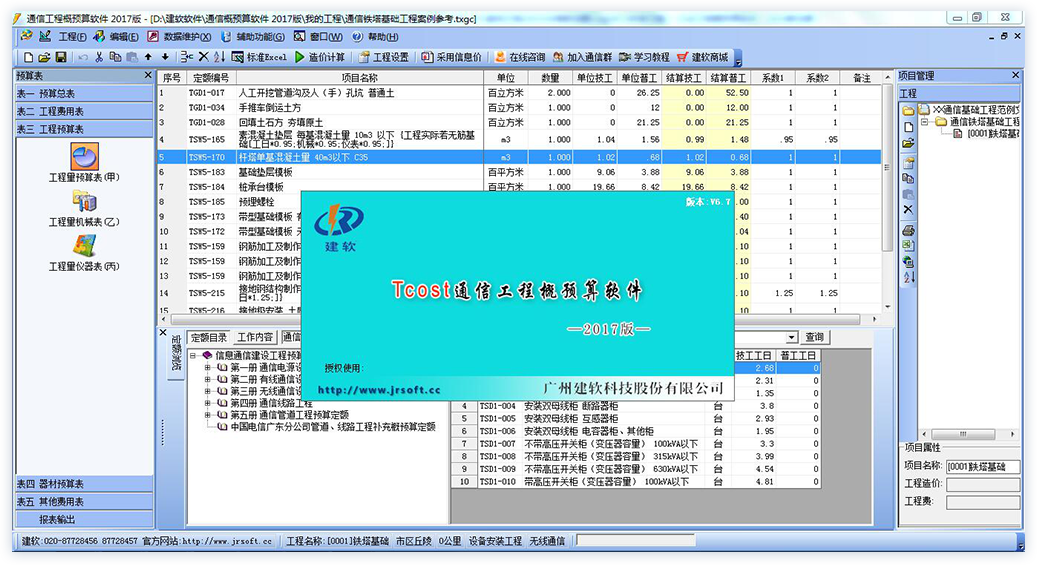This screenshot has height=565, width=1037.
Task: Click the blank new document icon in 项目管理
Action: 908,127
